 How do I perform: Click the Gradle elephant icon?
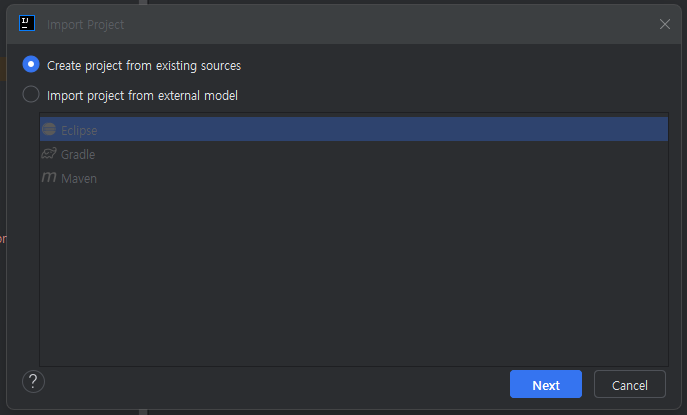click(49, 153)
